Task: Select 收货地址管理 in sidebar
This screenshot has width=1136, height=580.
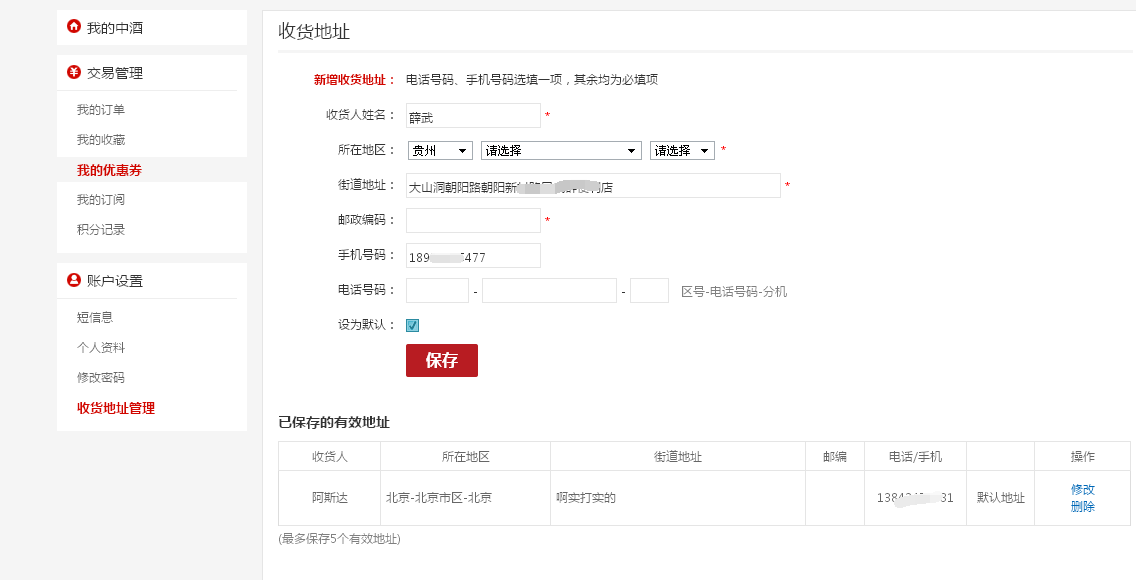Action: pos(116,408)
